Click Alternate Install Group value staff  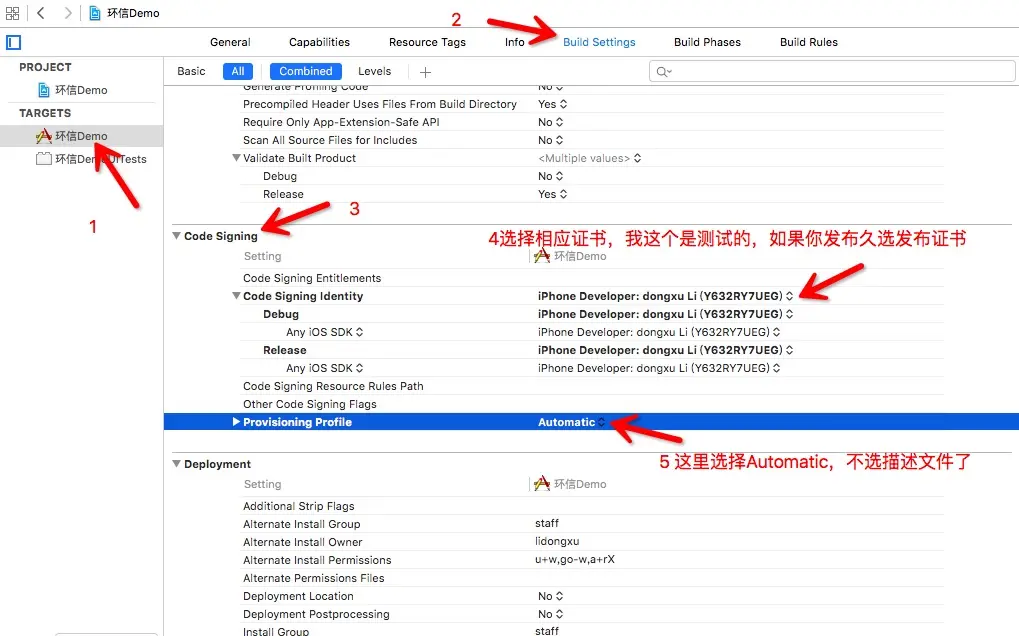547,523
